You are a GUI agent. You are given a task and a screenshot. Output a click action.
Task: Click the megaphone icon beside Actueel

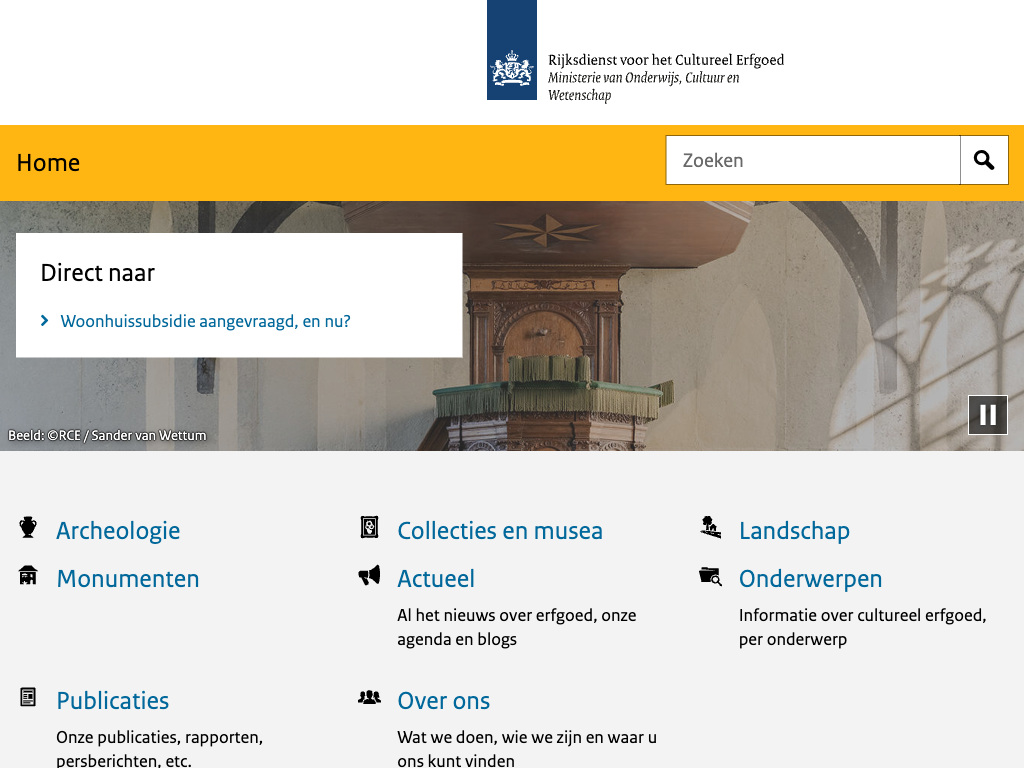[369, 575]
